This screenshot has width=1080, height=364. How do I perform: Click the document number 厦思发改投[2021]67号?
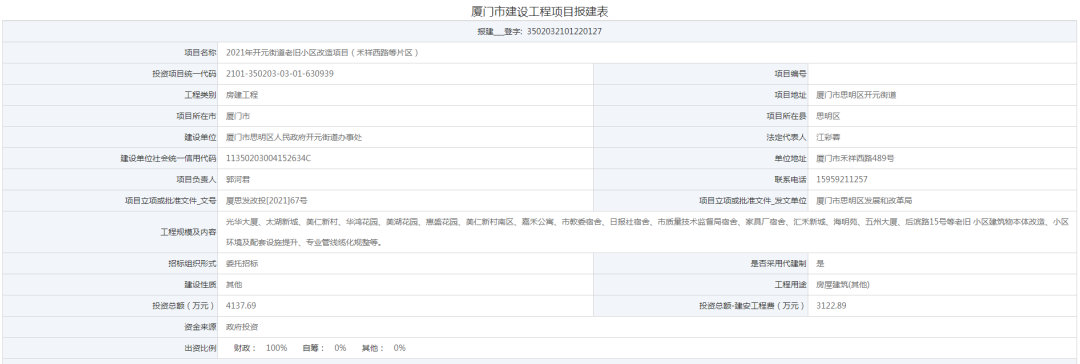coord(267,201)
